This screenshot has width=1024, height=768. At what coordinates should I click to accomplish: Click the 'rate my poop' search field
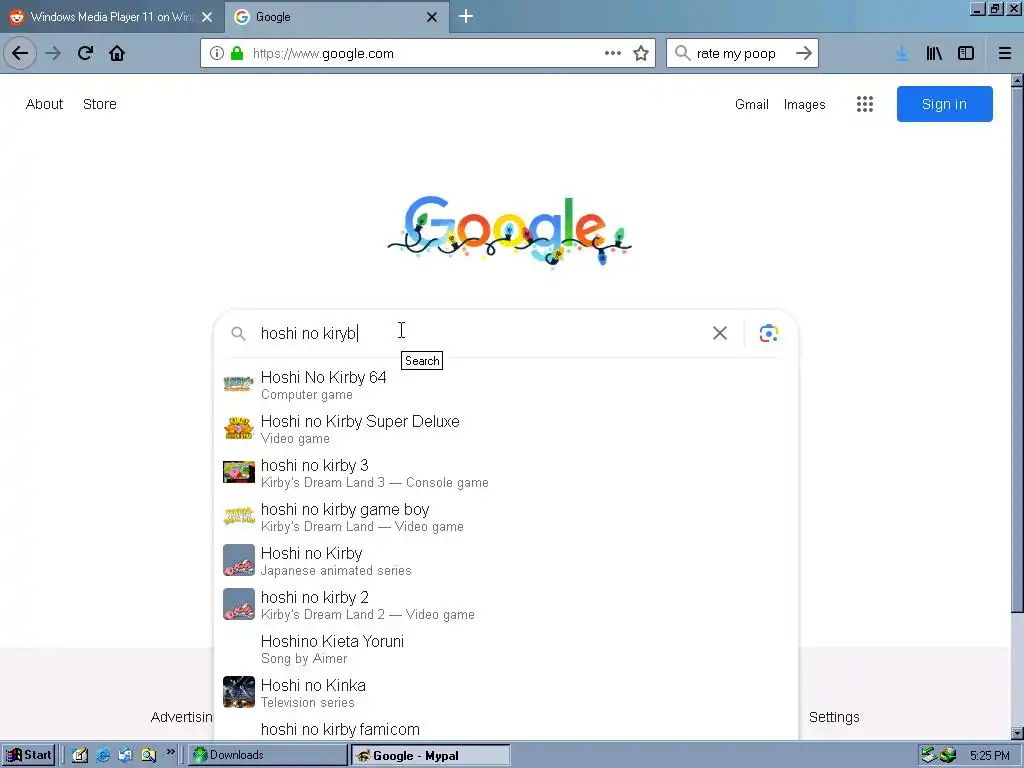click(741, 54)
